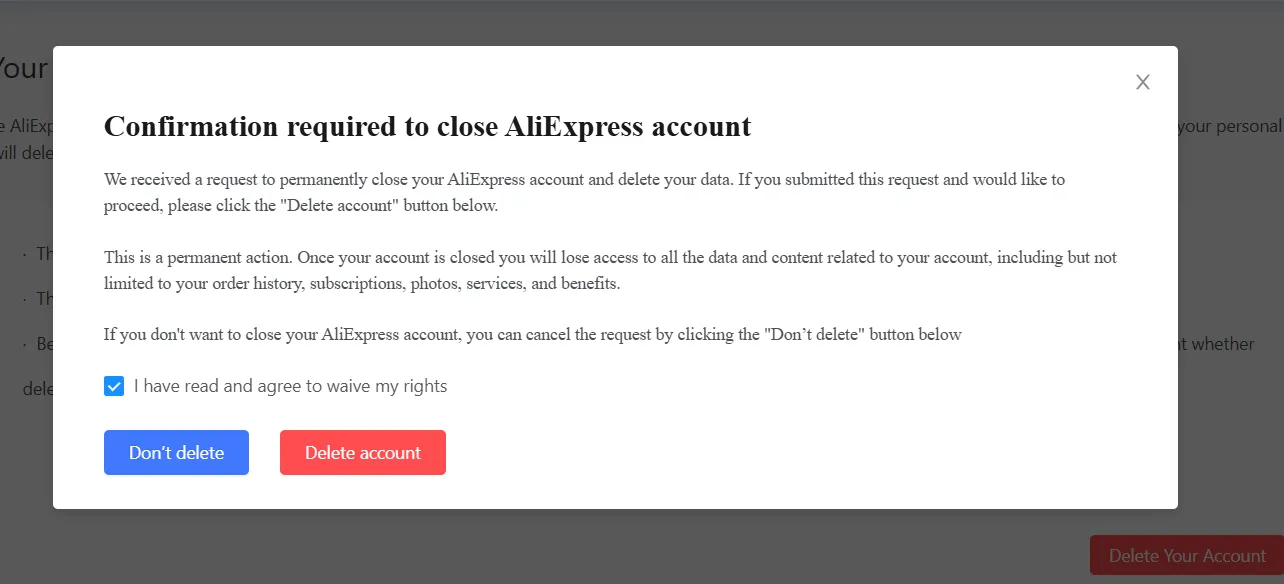
Task: Close the confirmation dialog with the X icon
Action: click(x=1143, y=82)
